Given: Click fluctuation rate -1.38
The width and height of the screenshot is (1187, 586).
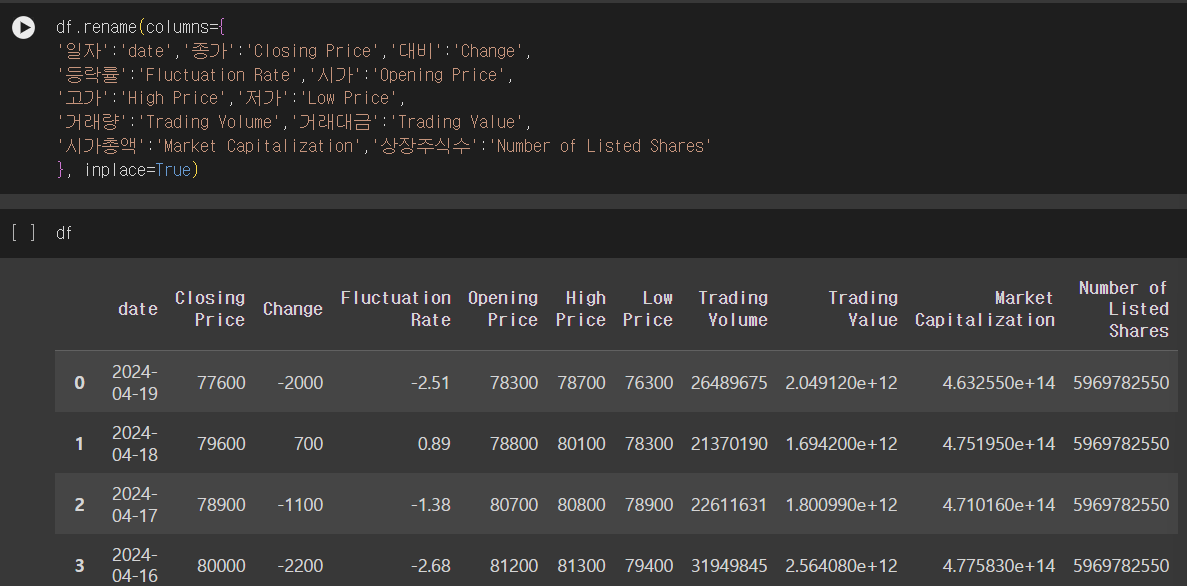Looking at the screenshot, I should [x=431, y=504].
